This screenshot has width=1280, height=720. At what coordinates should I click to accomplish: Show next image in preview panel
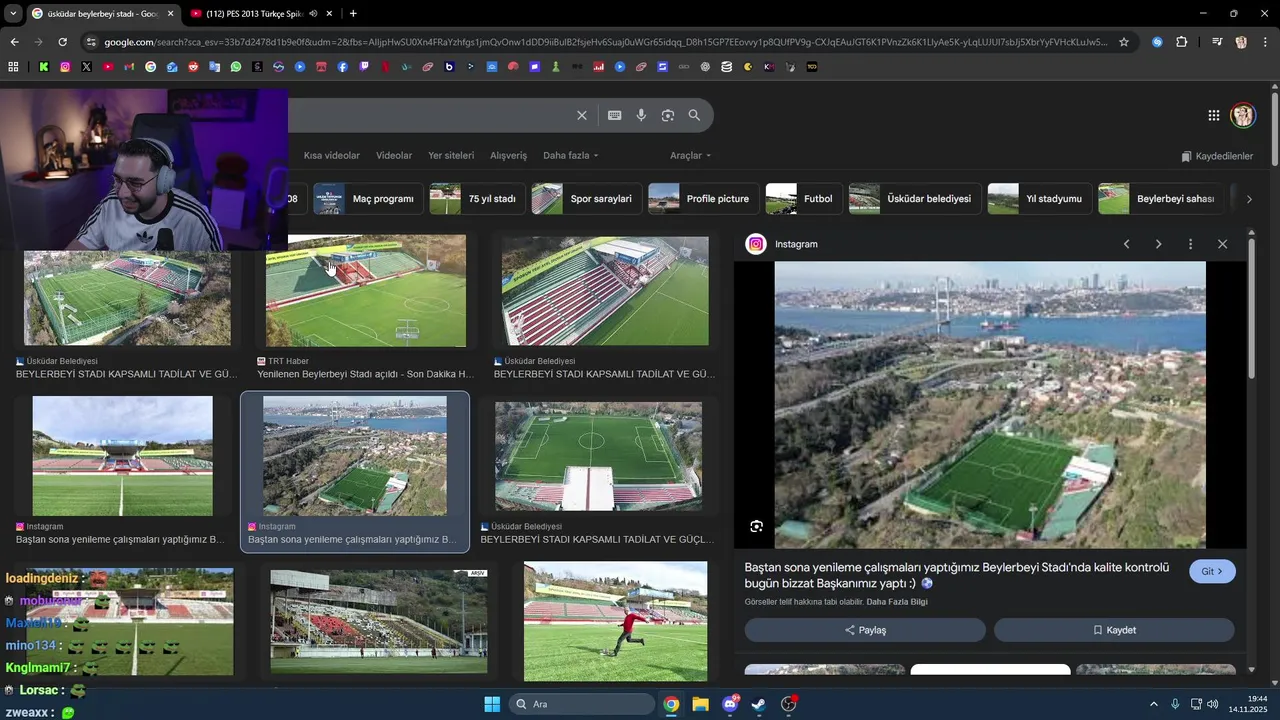click(x=1158, y=244)
